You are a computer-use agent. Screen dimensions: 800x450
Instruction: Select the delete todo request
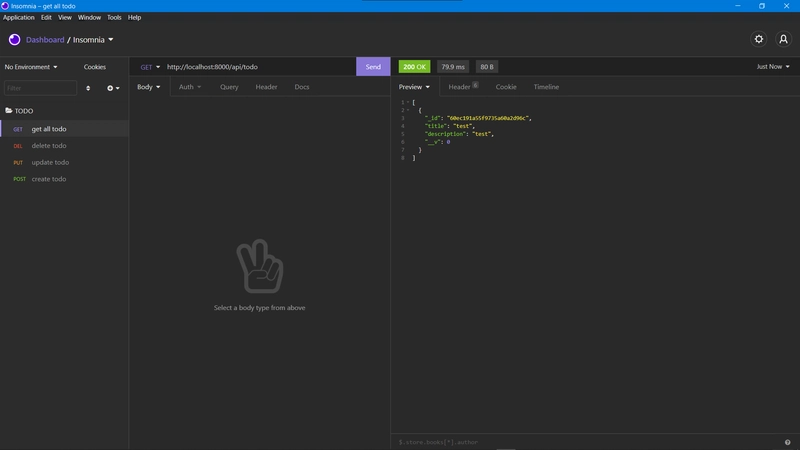64,145
